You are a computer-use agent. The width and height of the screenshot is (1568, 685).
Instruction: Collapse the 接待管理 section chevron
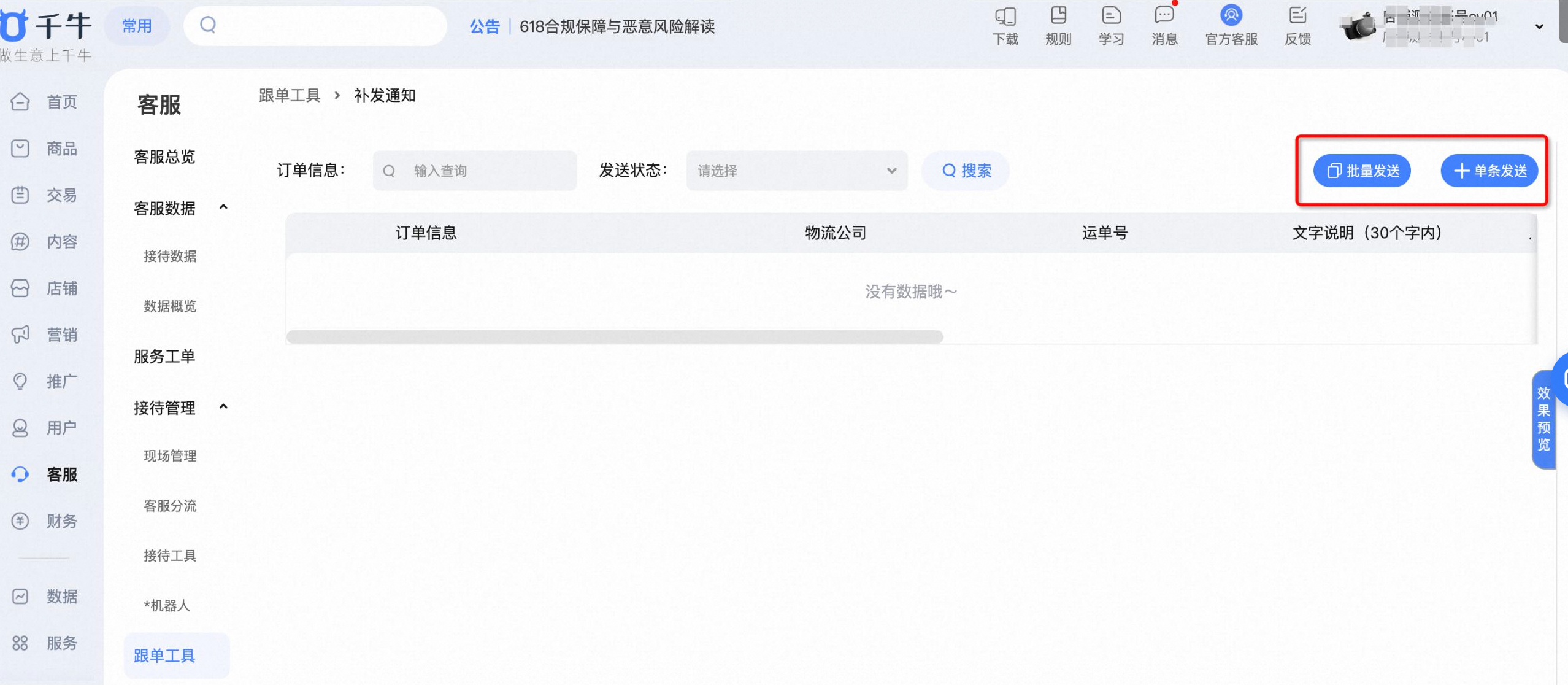(x=223, y=406)
